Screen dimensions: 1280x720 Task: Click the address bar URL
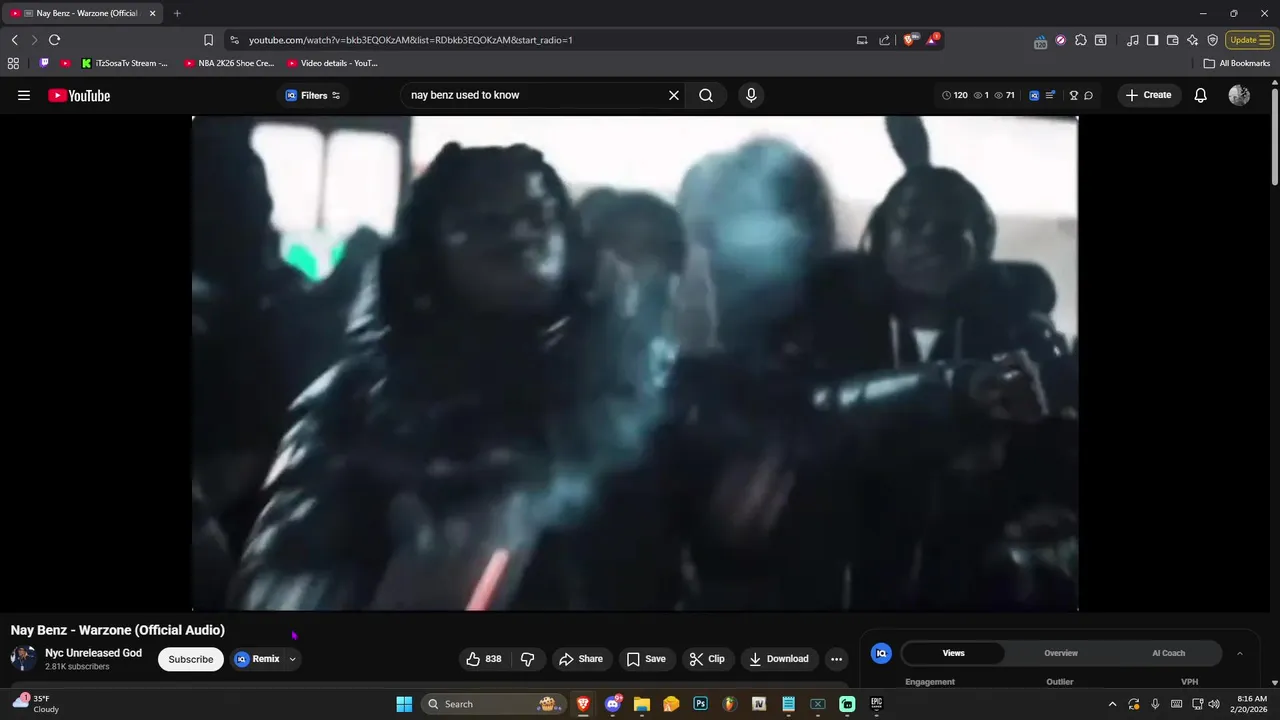410,40
